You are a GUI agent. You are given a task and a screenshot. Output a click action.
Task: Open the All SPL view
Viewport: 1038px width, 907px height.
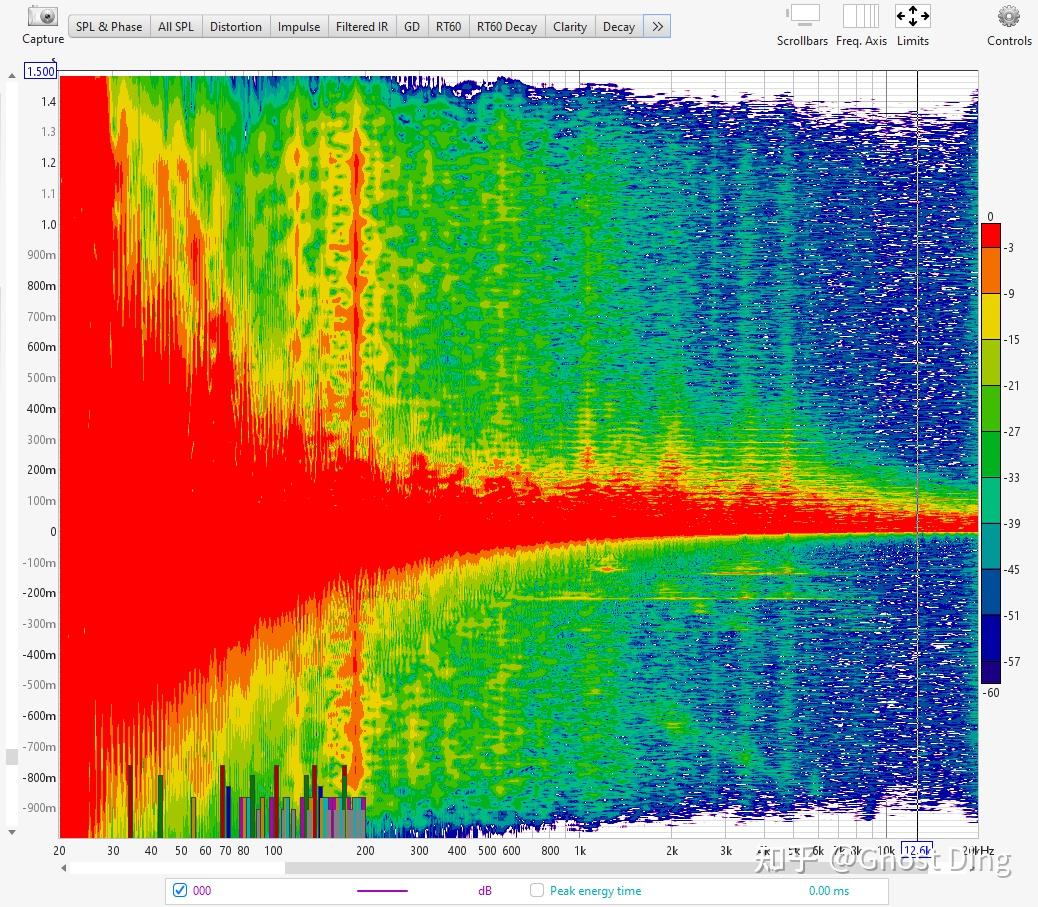[176, 27]
